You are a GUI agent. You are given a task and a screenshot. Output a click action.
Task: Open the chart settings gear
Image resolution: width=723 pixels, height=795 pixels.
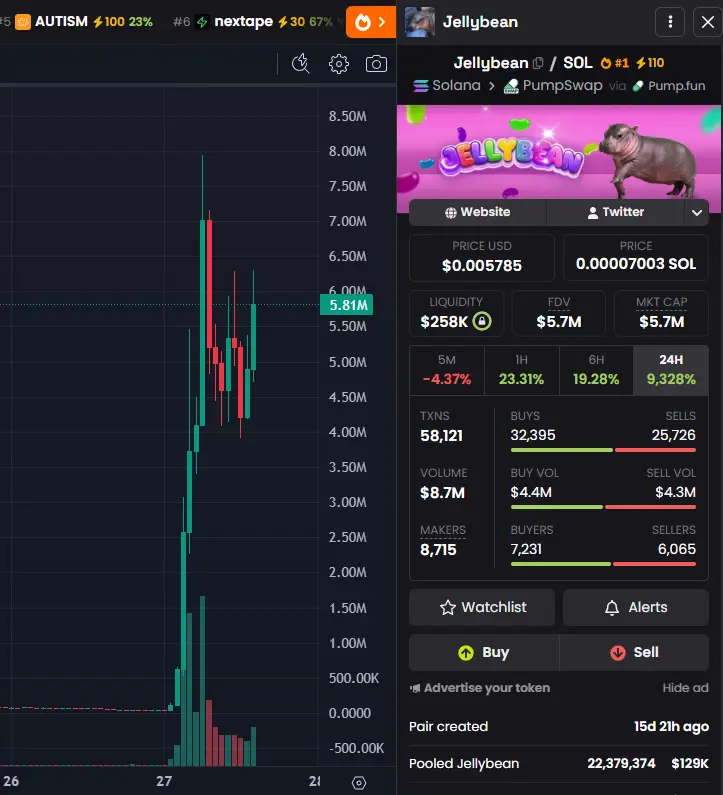[x=339, y=64]
